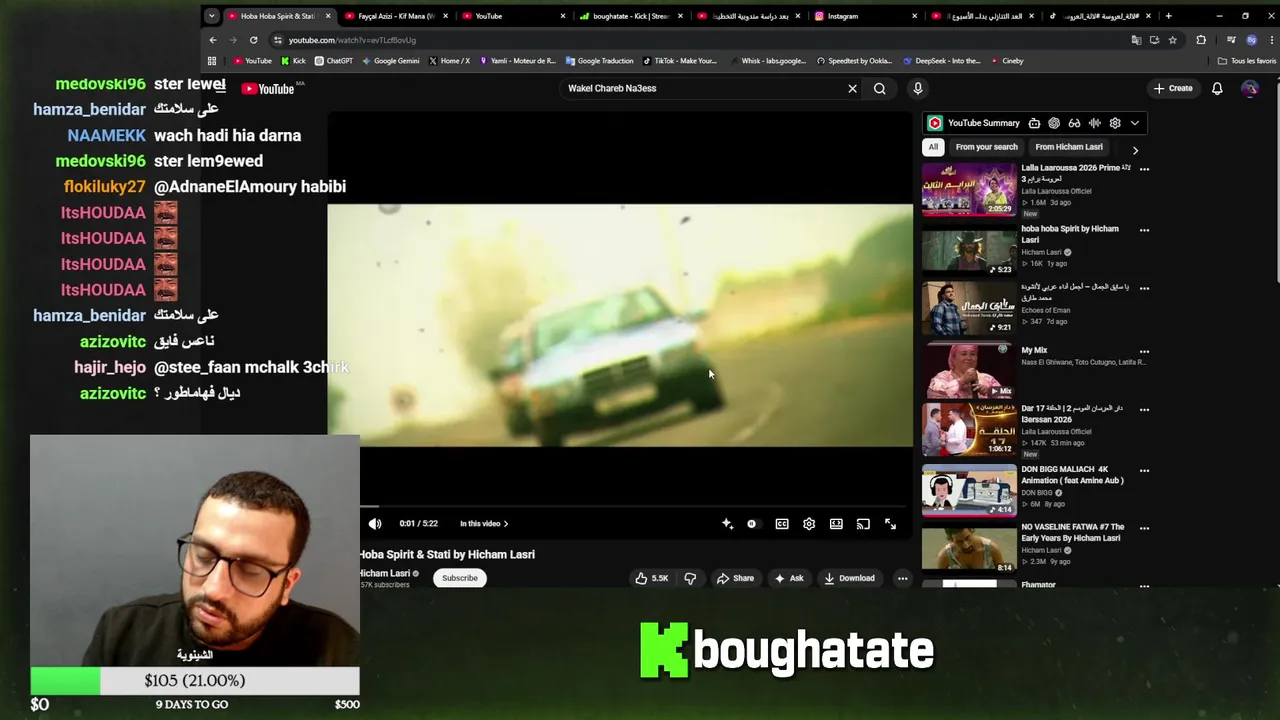Switch to the Instagram browser tab
This screenshot has height=720, width=1280.
pos(865,16)
